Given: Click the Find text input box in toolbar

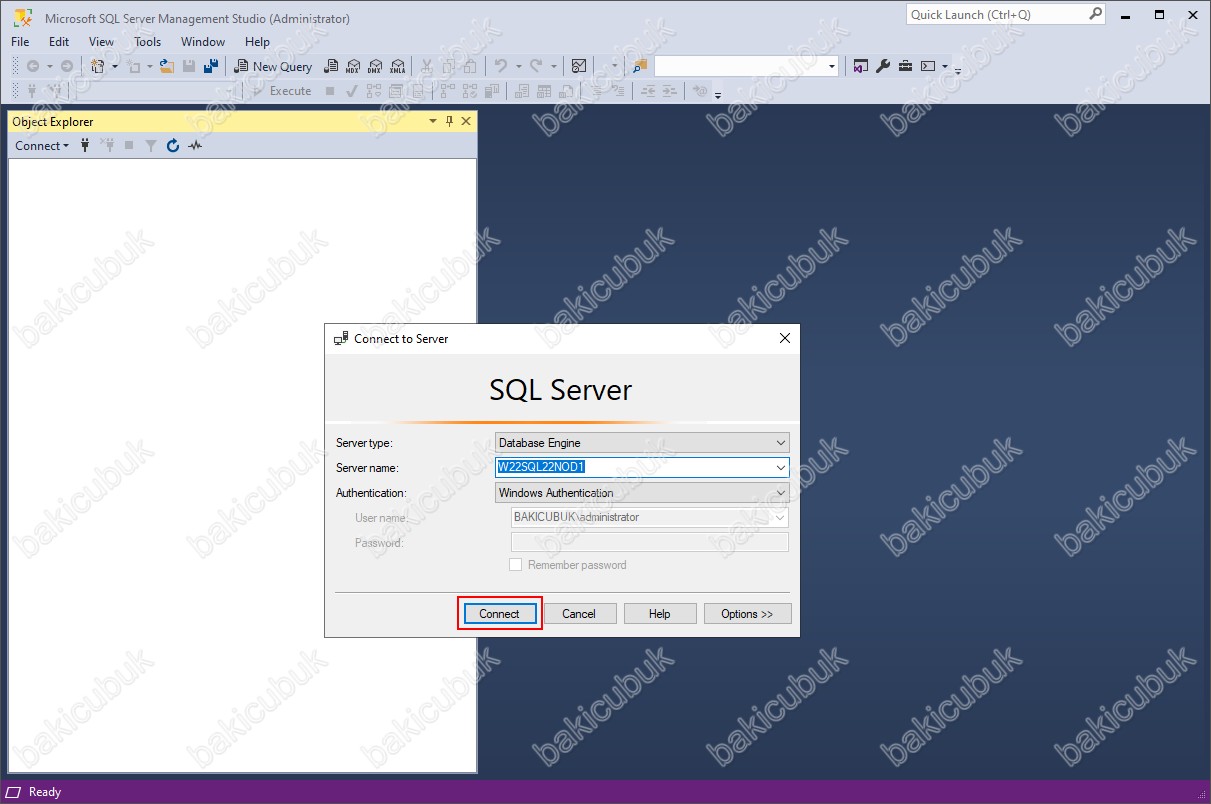Looking at the screenshot, I should coord(740,66).
